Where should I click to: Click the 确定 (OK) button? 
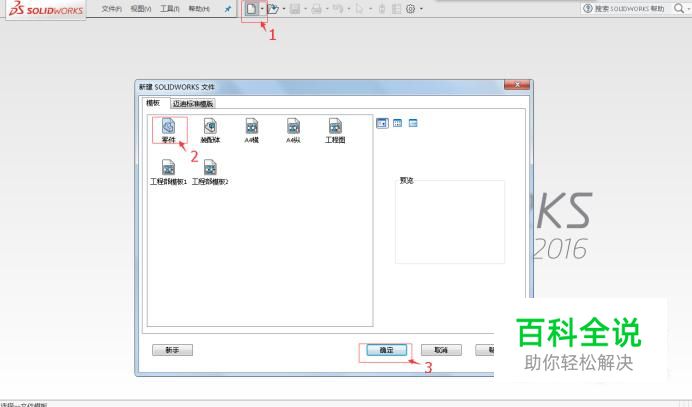(x=386, y=350)
